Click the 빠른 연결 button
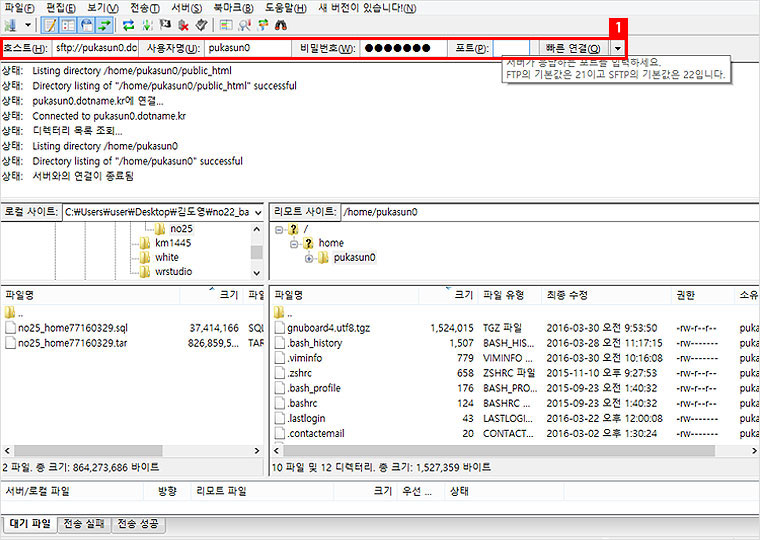The height and width of the screenshot is (540, 760). [573, 48]
